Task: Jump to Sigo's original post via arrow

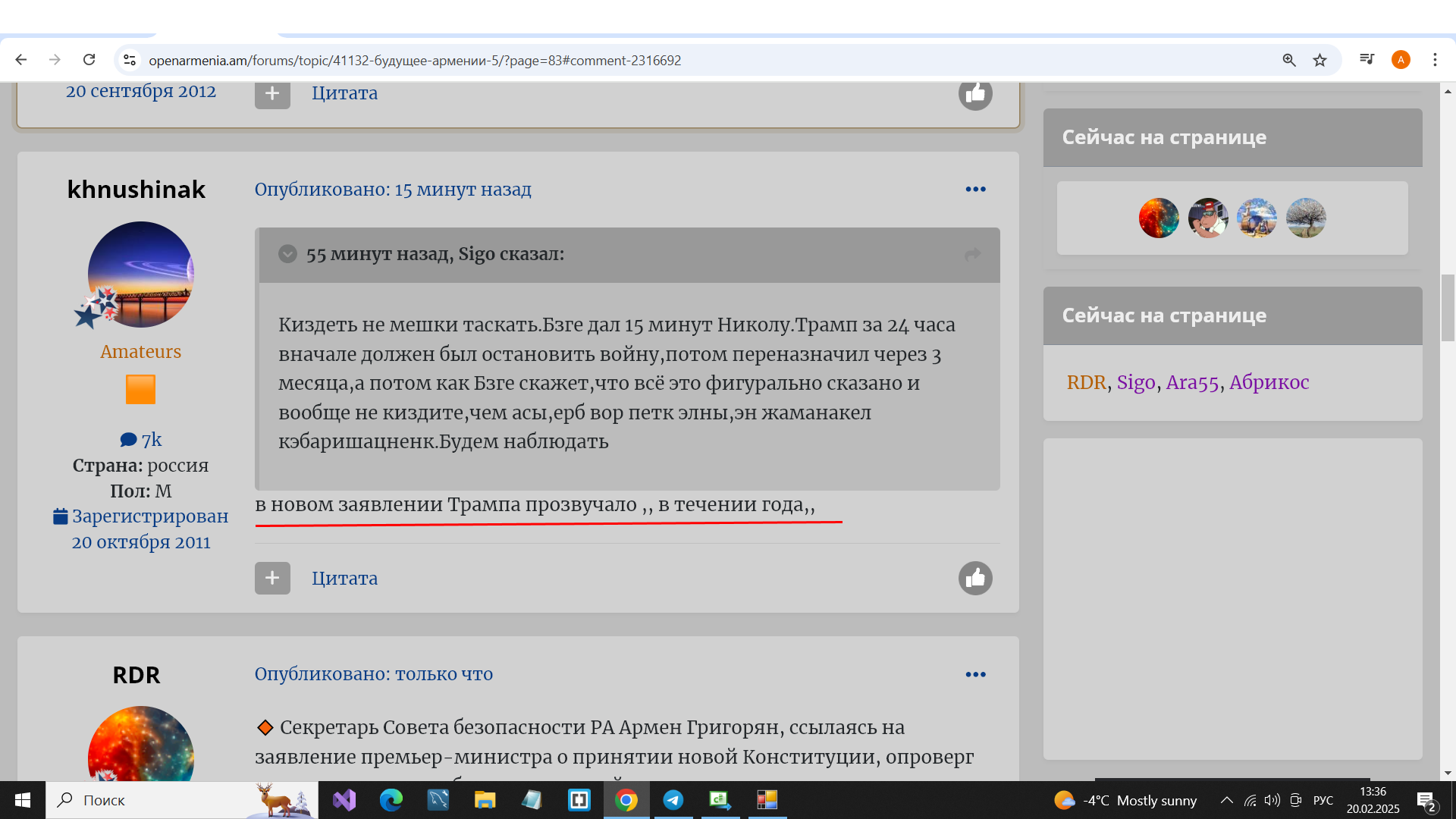Action: [x=973, y=255]
